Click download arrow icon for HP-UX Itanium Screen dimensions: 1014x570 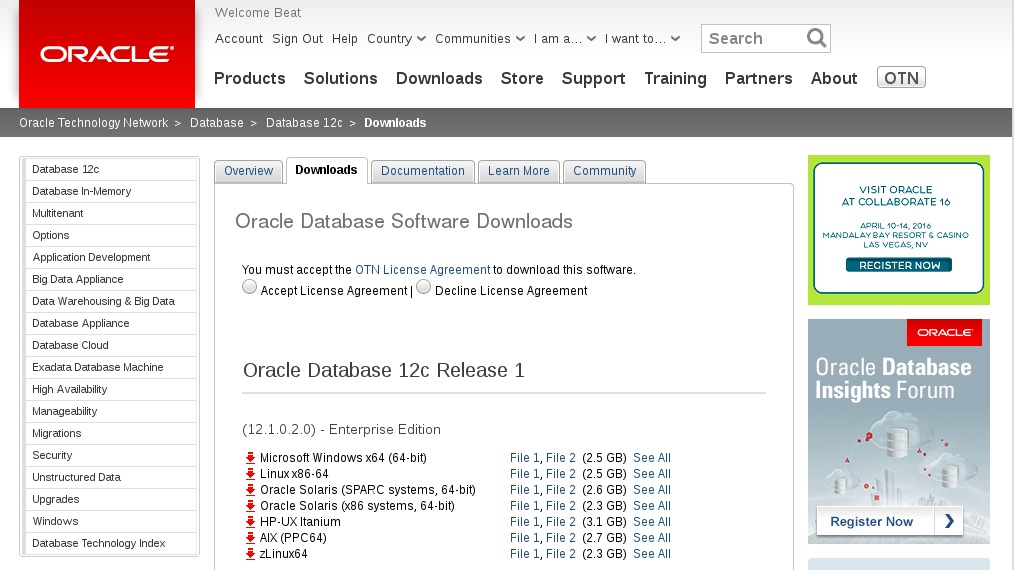[250, 522]
